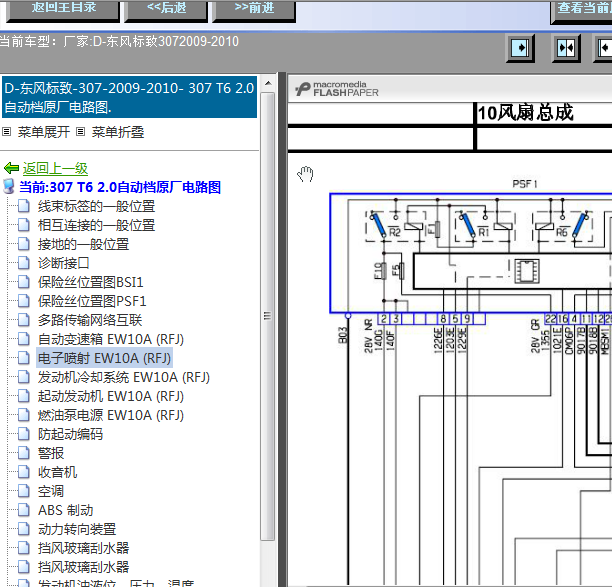Click page icon beside 线束标签的一般位置
The width and height of the screenshot is (612, 587).
(23, 206)
